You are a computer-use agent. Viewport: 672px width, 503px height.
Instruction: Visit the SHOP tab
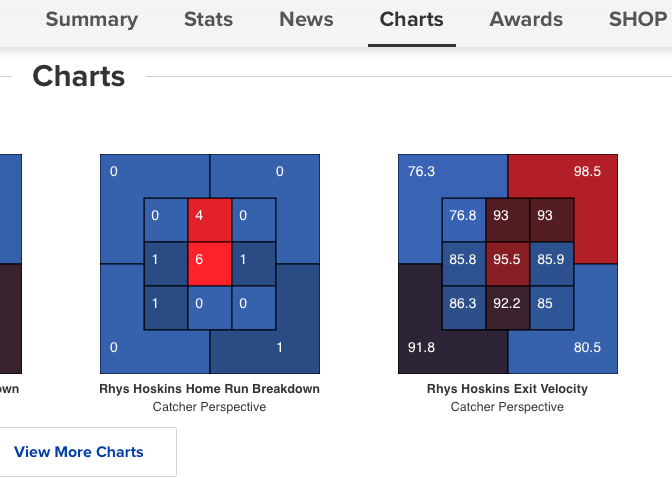639,19
